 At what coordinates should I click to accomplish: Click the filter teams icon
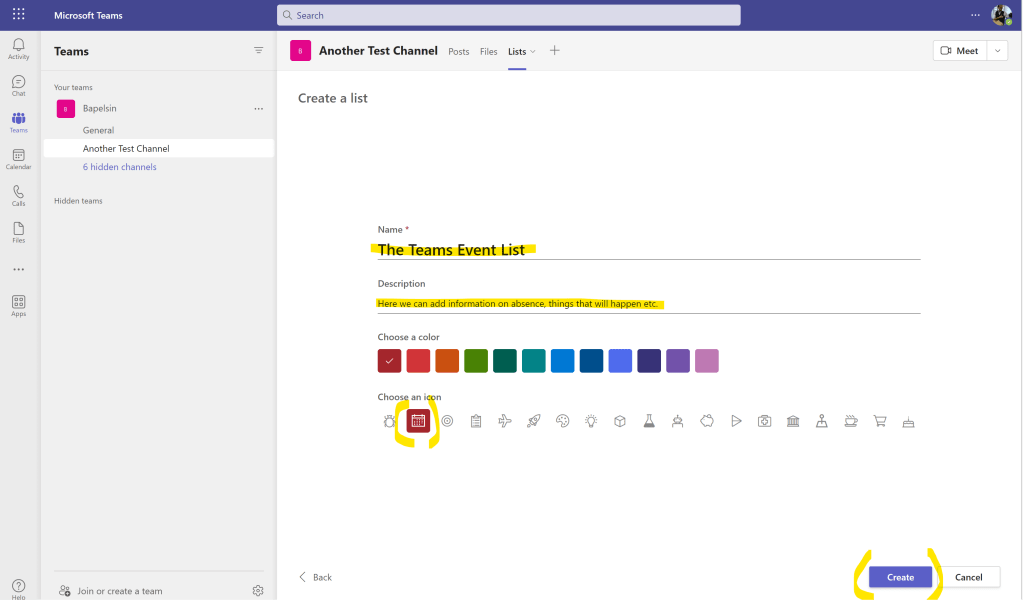258,51
